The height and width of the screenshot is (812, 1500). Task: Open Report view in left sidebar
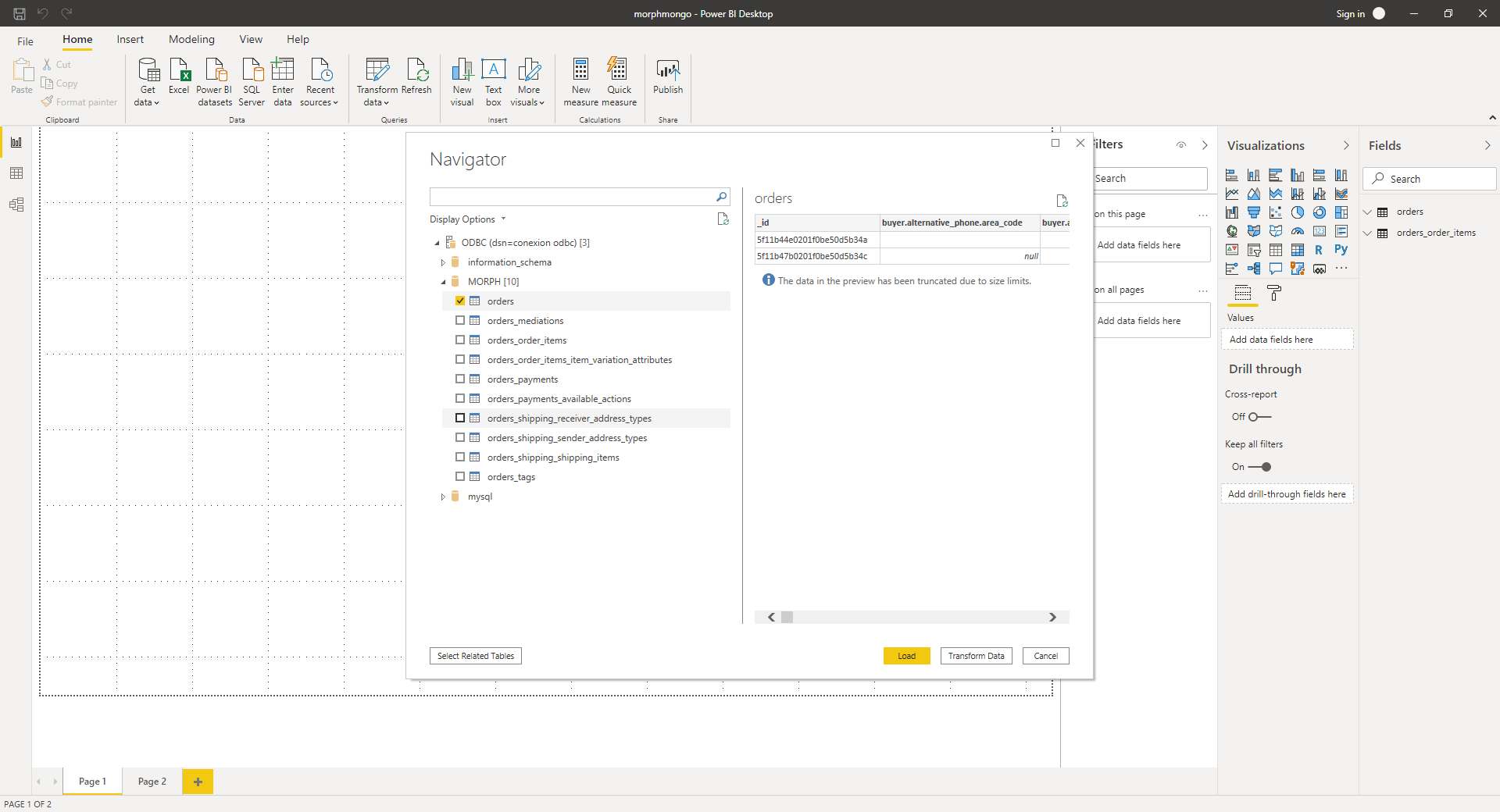click(16, 142)
